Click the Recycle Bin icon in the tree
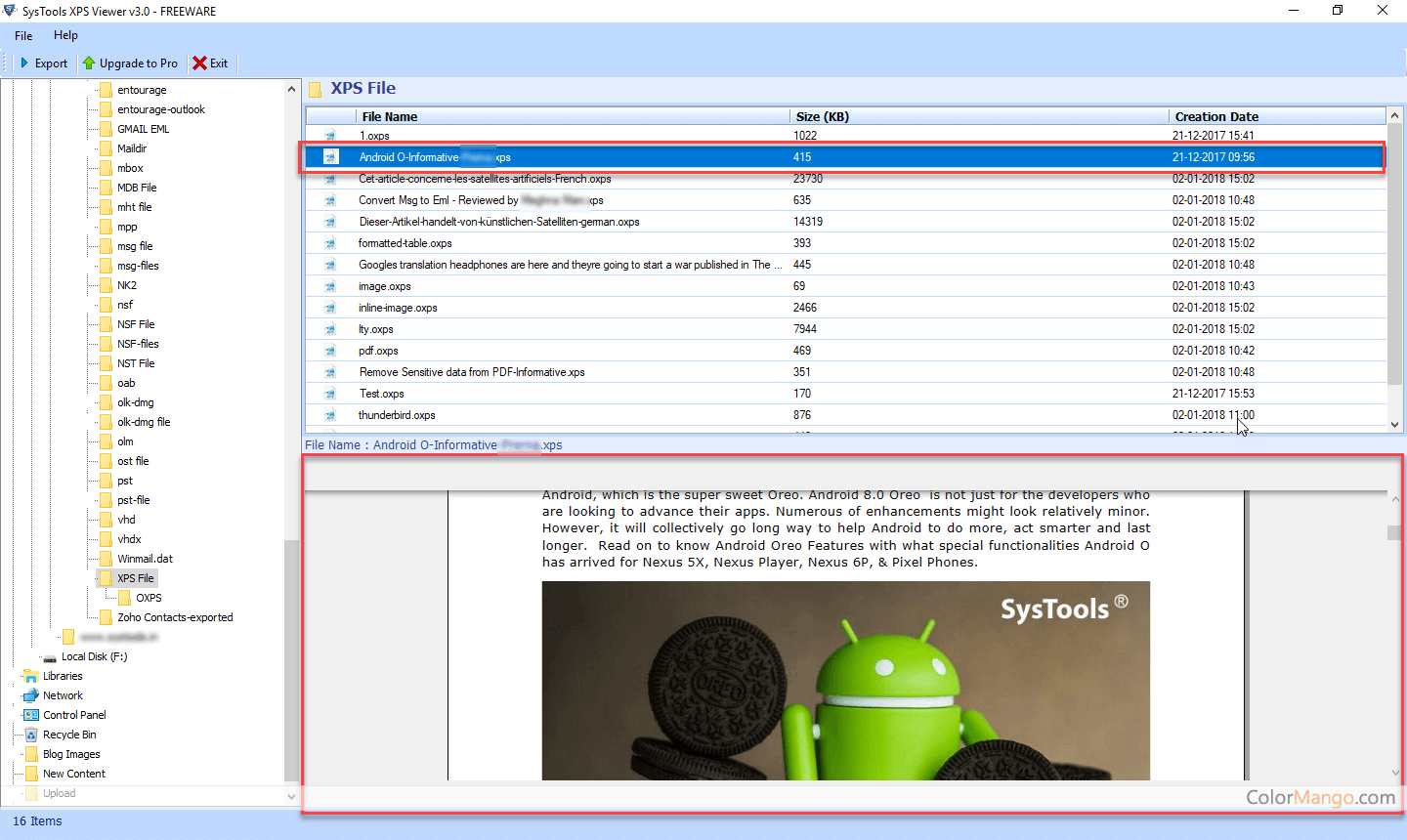Viewport: 1407px width, 840px height. point(33,735)
